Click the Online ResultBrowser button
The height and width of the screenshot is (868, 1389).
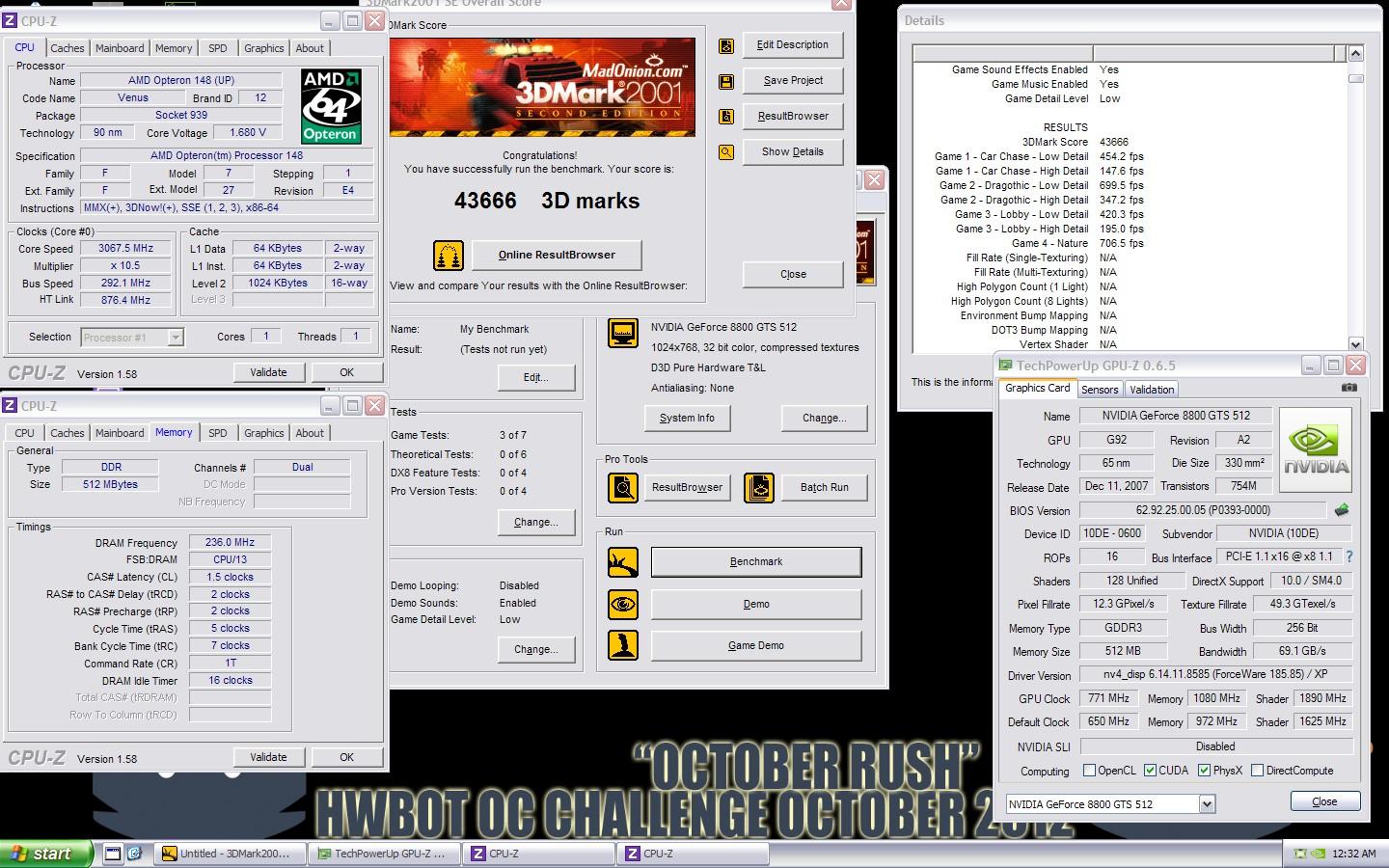click(x=557, y=255)
